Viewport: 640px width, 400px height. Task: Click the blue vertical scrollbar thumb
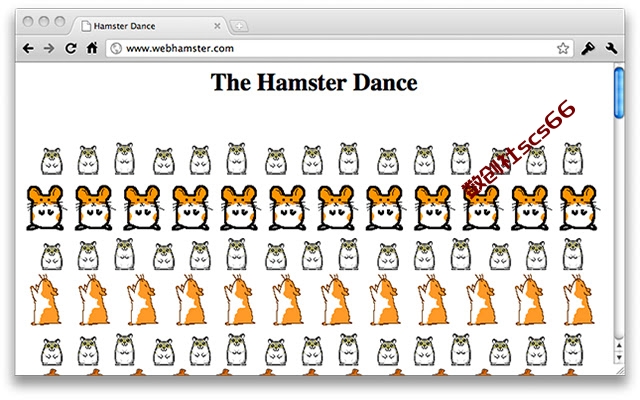[x=619, y=93]
